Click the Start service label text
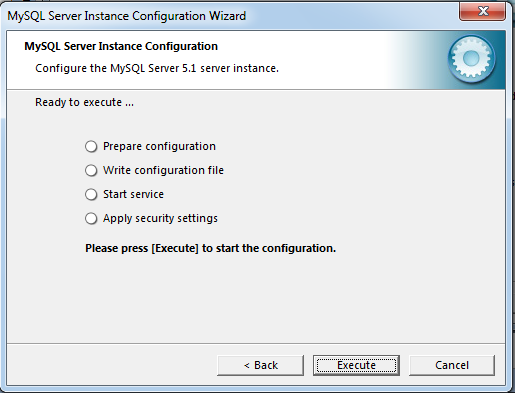 tap(133, 194)
